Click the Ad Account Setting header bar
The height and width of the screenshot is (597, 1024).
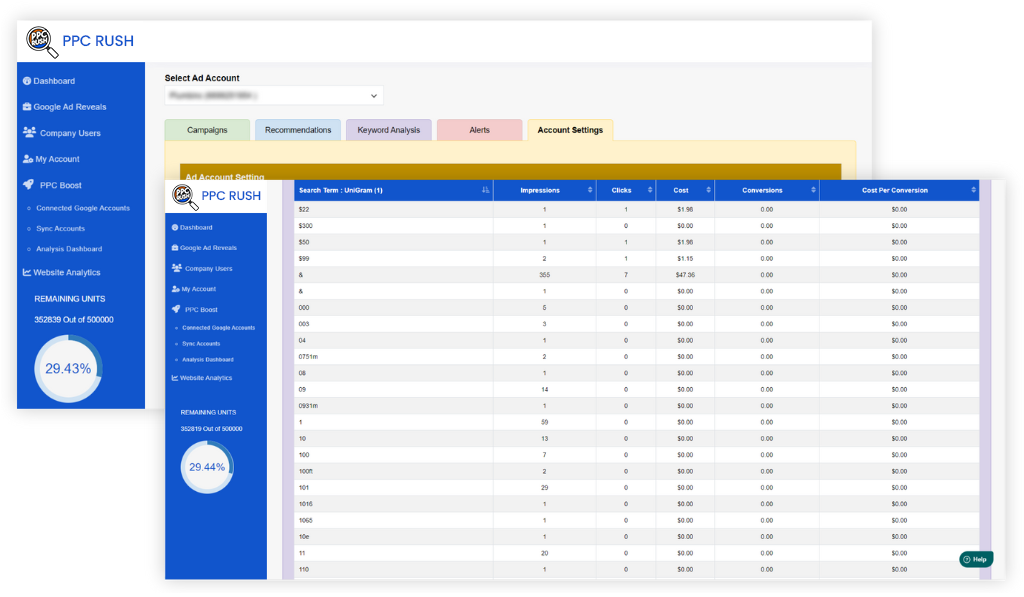(510, 172)
